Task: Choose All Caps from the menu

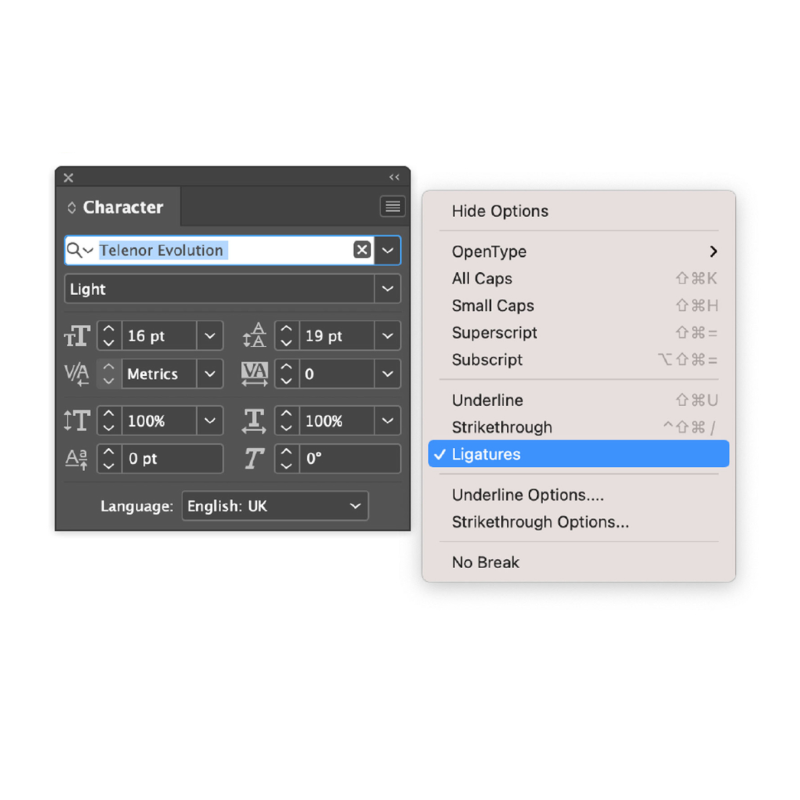Action: tap(579, 279)
